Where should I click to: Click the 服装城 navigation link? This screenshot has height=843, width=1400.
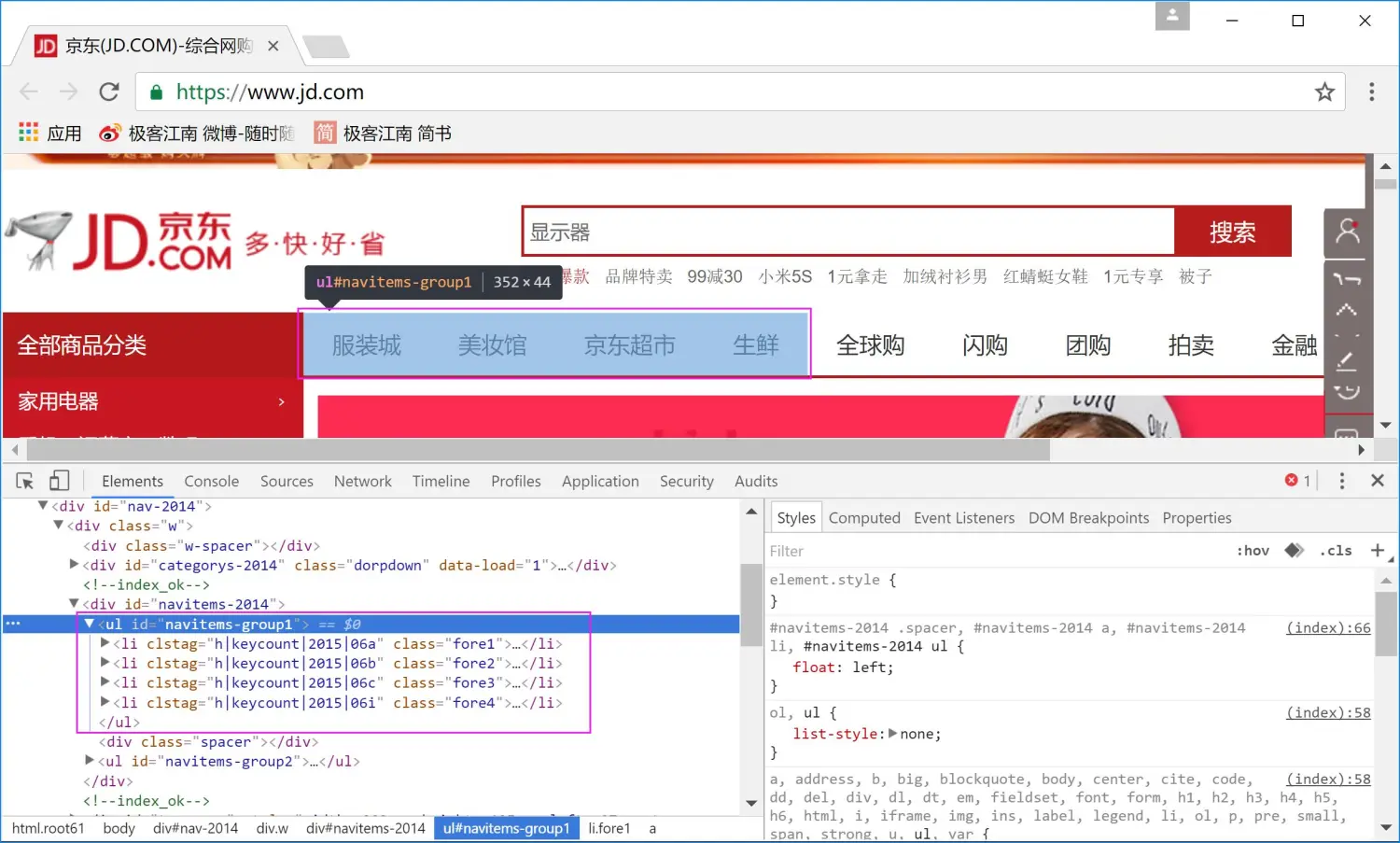[x=366, y=345]
